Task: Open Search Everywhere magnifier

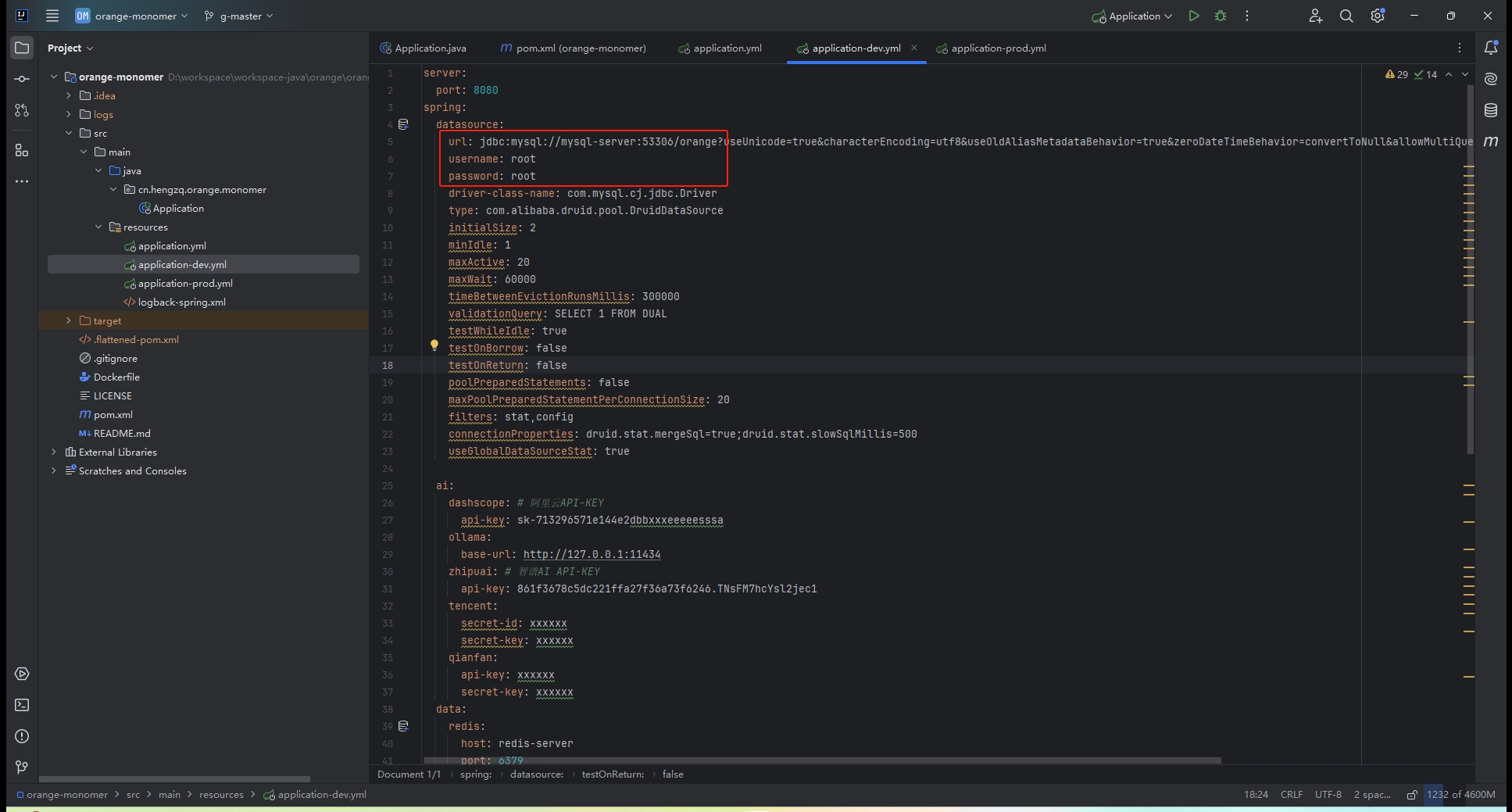Action: click(1346, 16)
